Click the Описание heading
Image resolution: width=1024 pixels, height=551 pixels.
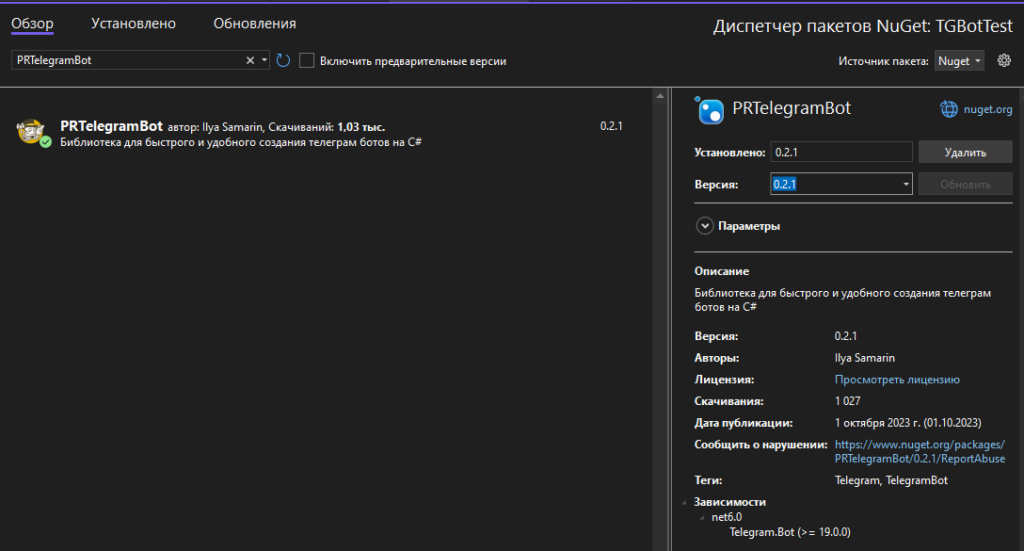[722, 271]
